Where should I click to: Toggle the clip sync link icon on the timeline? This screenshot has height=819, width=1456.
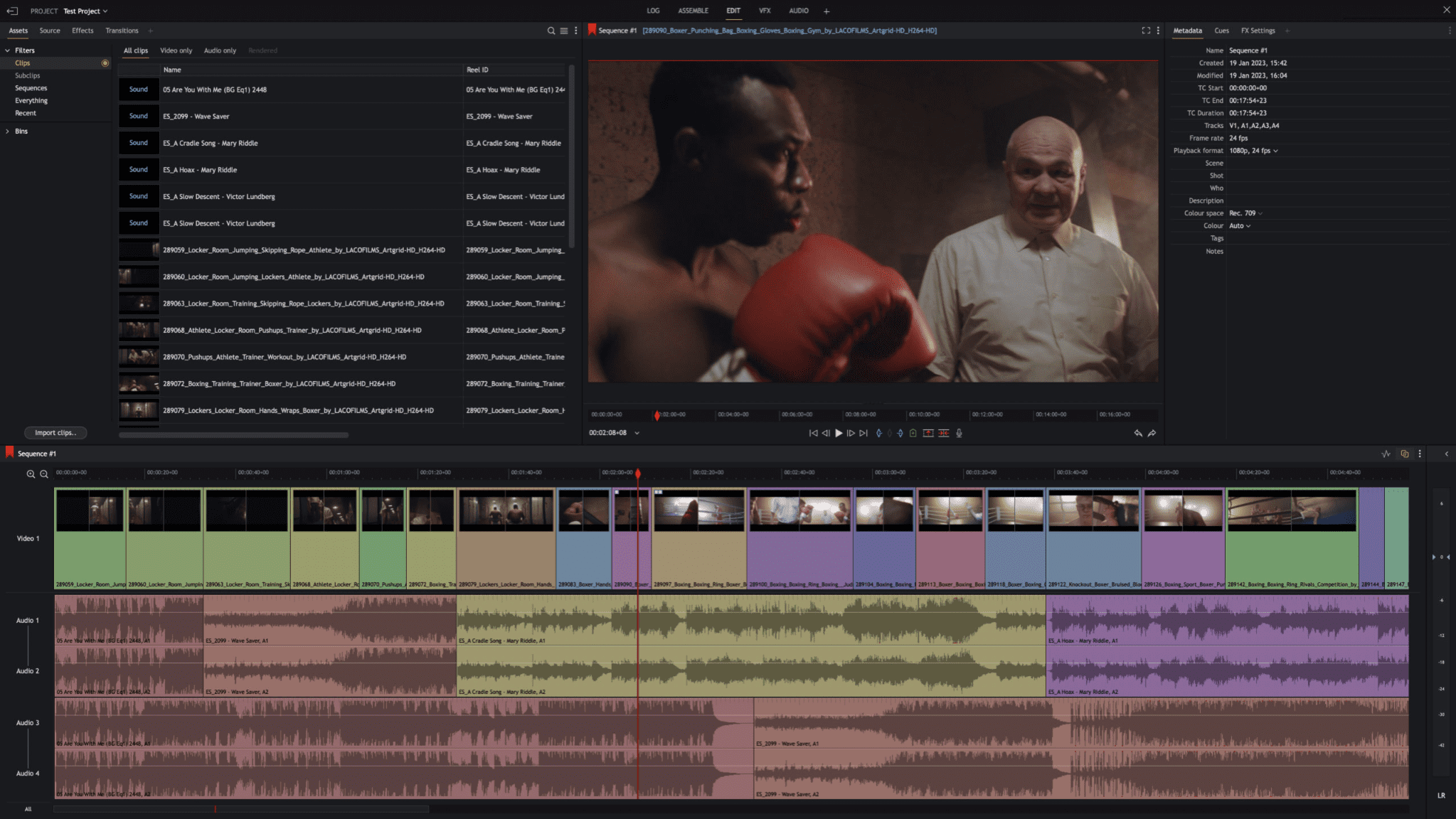[1405, 453]
